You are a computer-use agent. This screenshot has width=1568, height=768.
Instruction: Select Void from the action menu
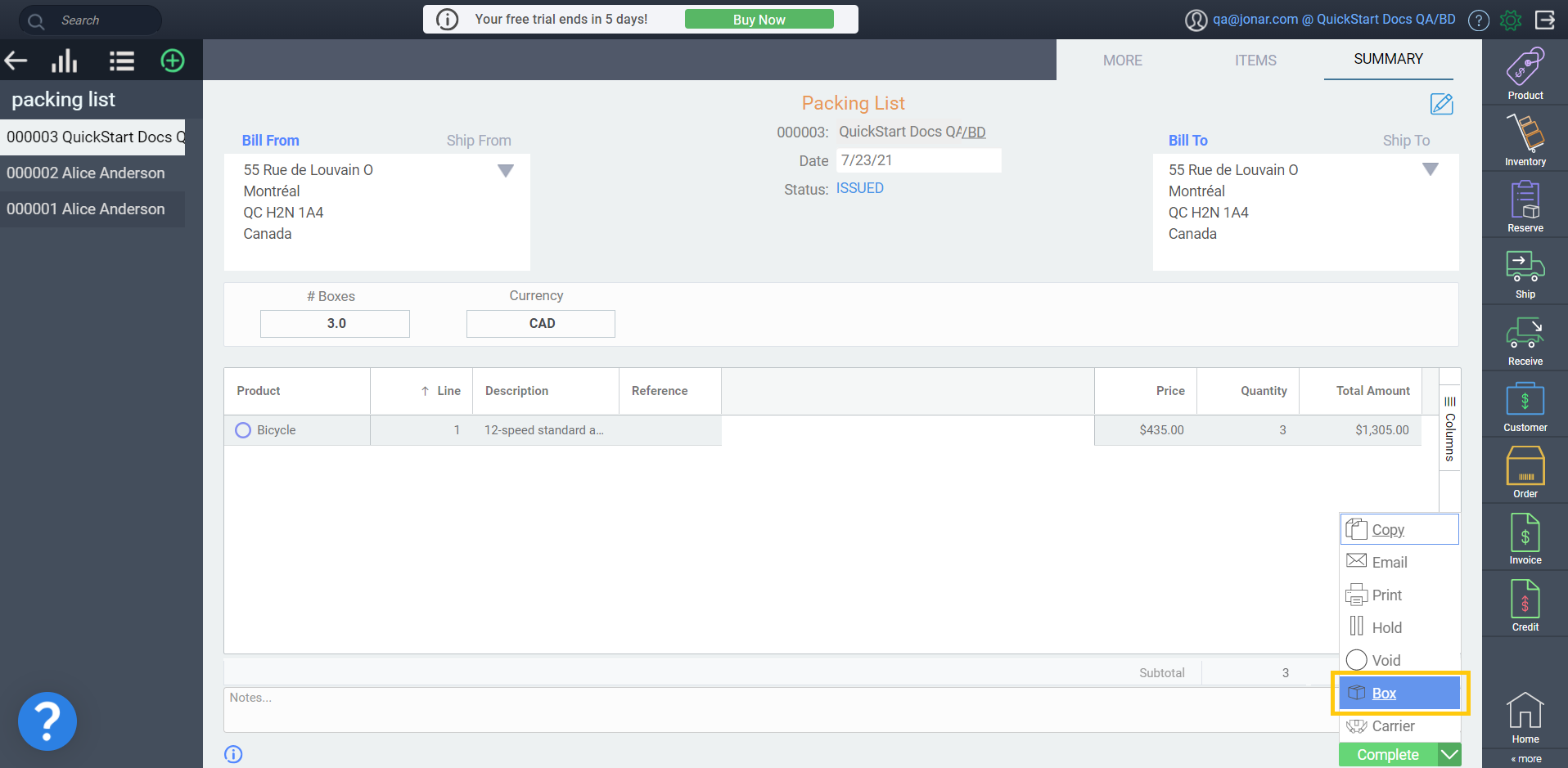click(1399, 660)
